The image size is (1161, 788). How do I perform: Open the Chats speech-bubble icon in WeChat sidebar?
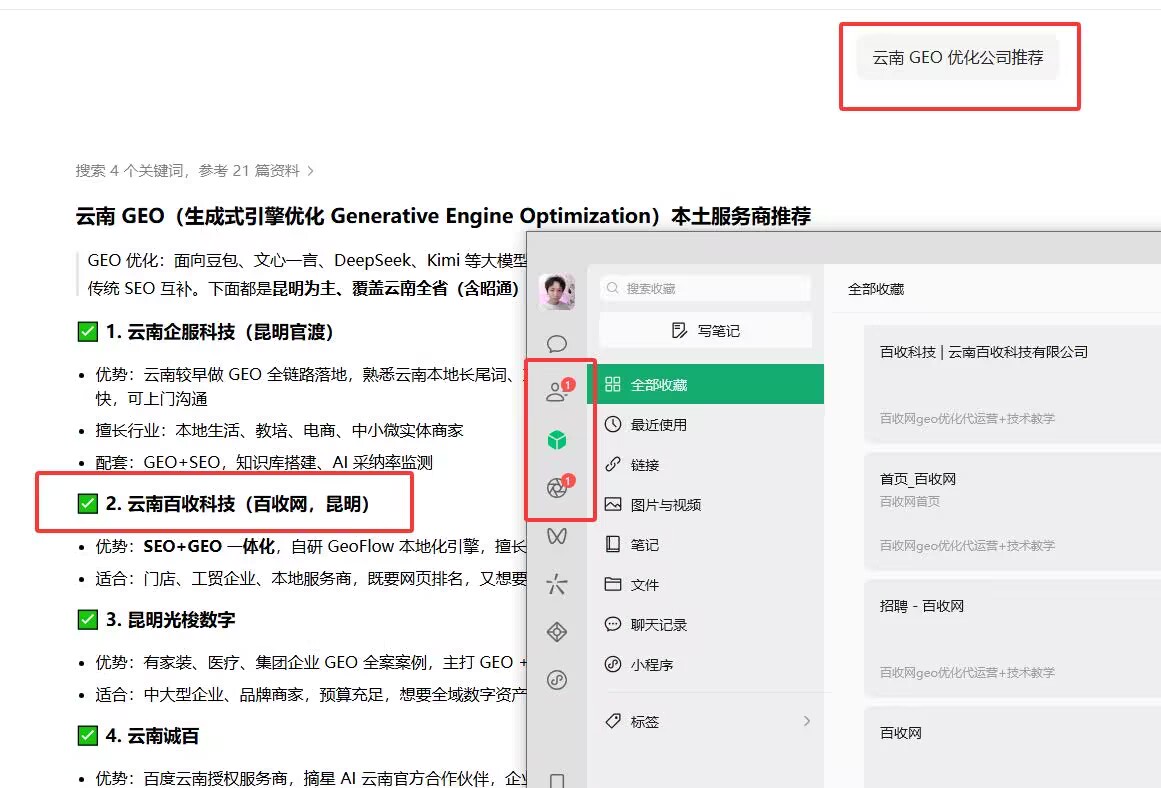coord(557,344)
